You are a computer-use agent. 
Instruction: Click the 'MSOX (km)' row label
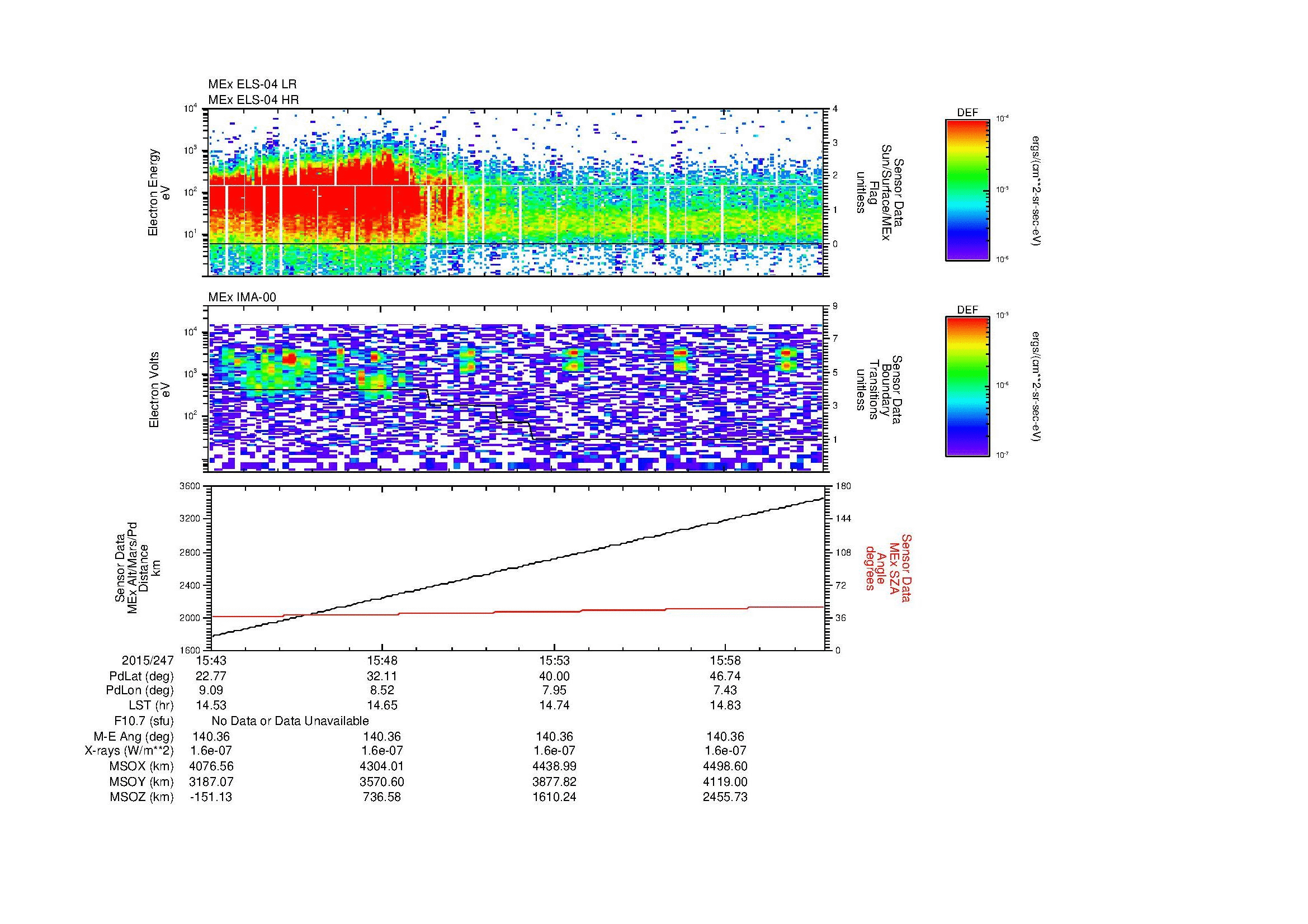coord(141,767)
